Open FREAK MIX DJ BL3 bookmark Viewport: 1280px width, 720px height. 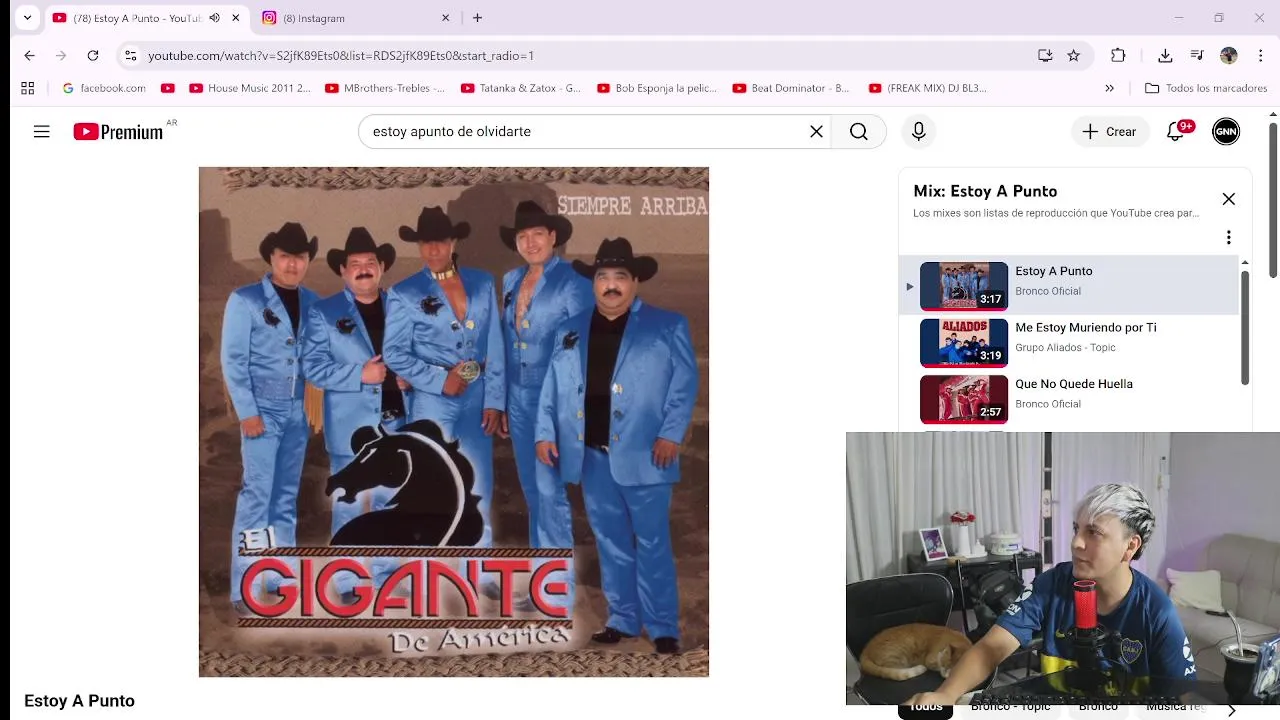[x=928, y=88]
